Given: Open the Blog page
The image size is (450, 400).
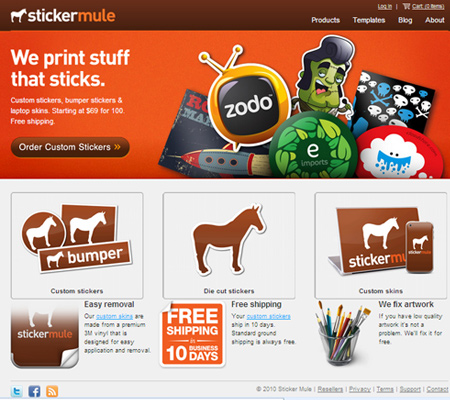Looking at the screenshot, I should [x=405, y=20].
